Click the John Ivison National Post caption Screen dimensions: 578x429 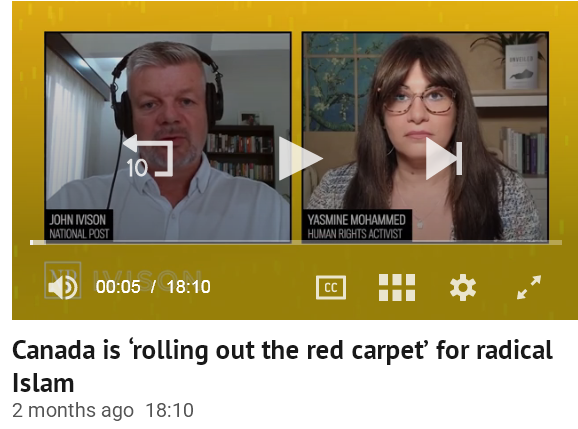(x=79, y=226)
